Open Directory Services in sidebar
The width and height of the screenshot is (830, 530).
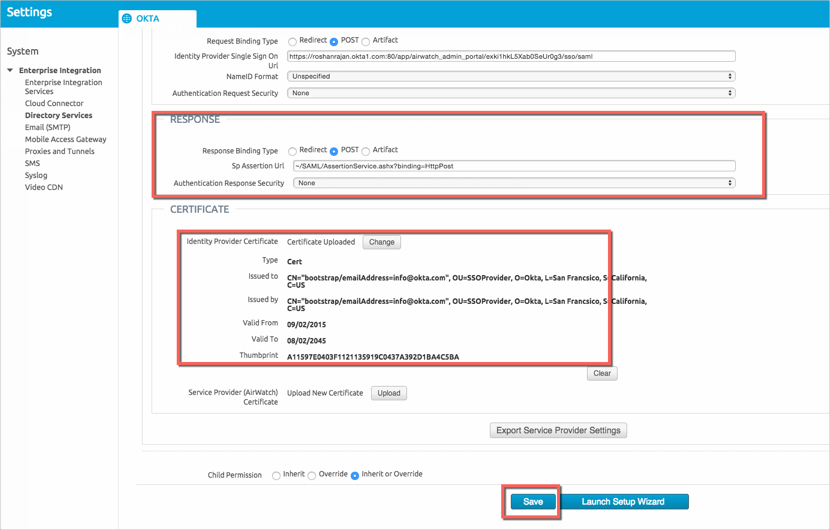point(58,115)
